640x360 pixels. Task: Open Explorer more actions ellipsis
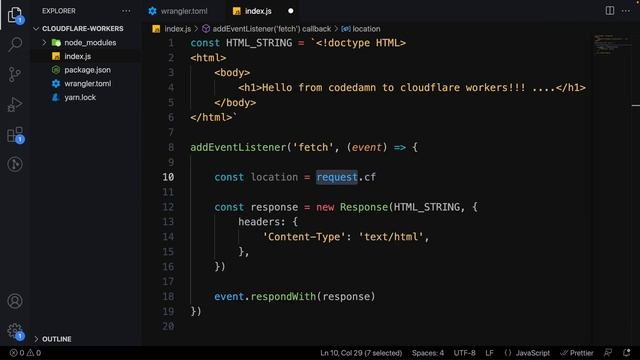[126, 11]
